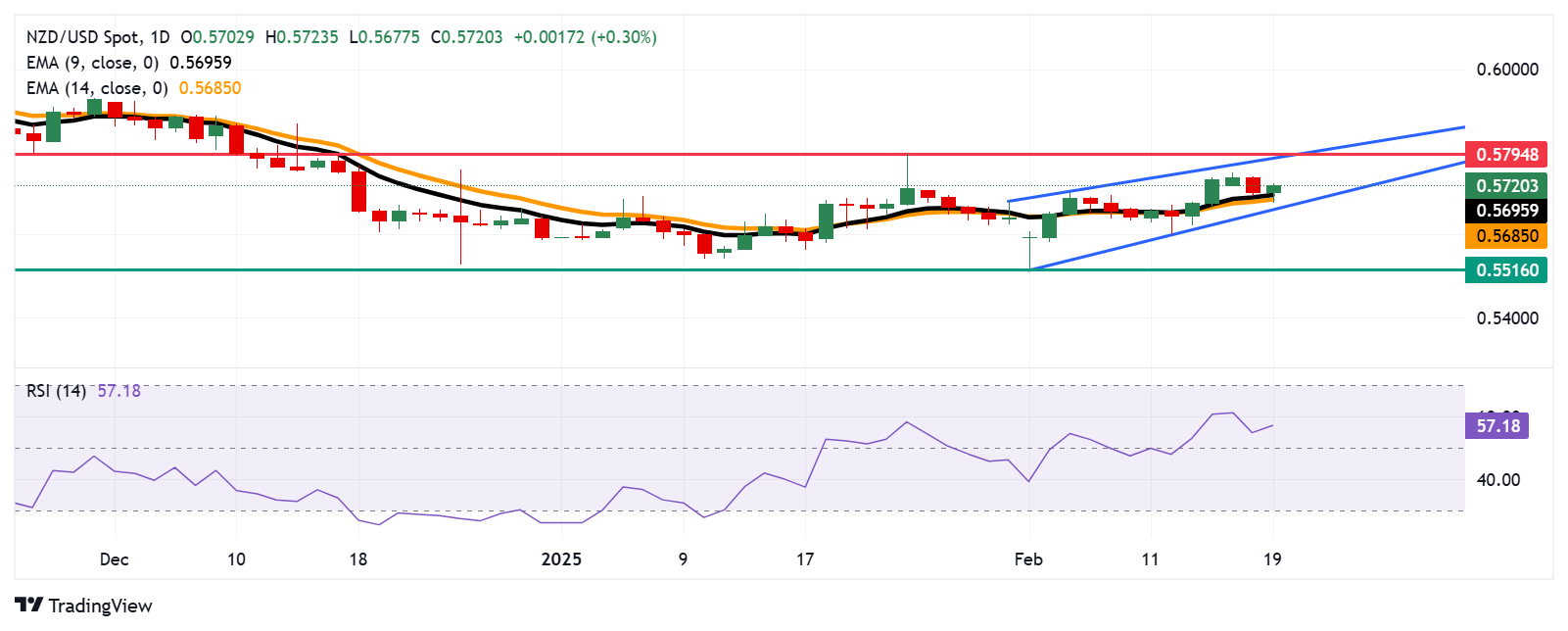Click the TradingView brand text
1568x631 pixels.
point(100,606)
